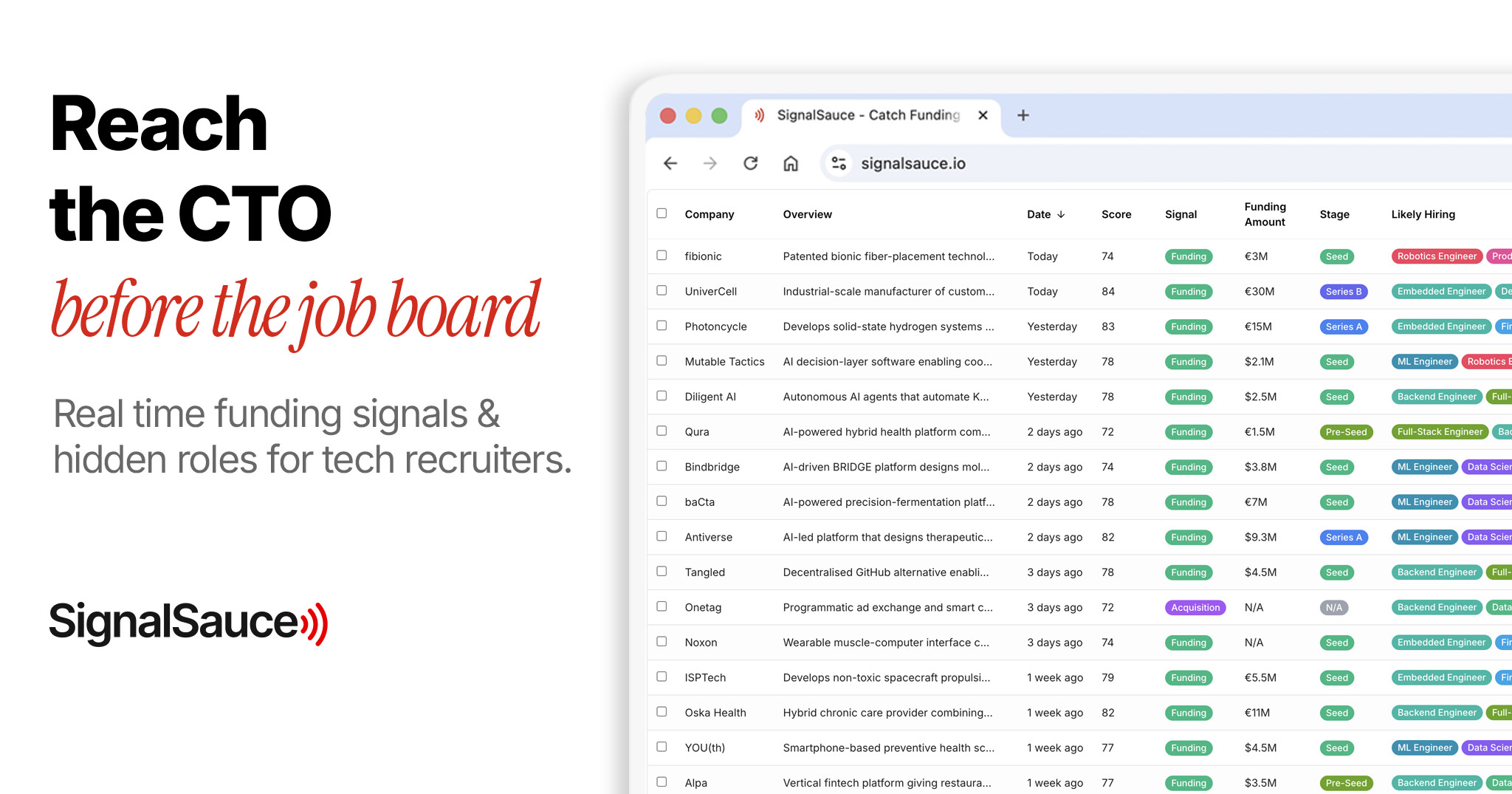Click the browser forward arrow

tap(710, 163)
